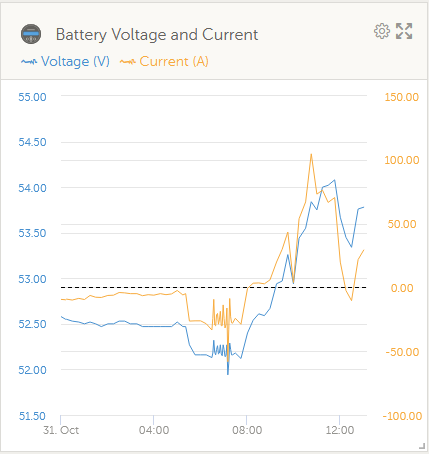The image size is (429, 454).
Task: Click the 04:00 time axis label
Action: (x=154, y=430)
